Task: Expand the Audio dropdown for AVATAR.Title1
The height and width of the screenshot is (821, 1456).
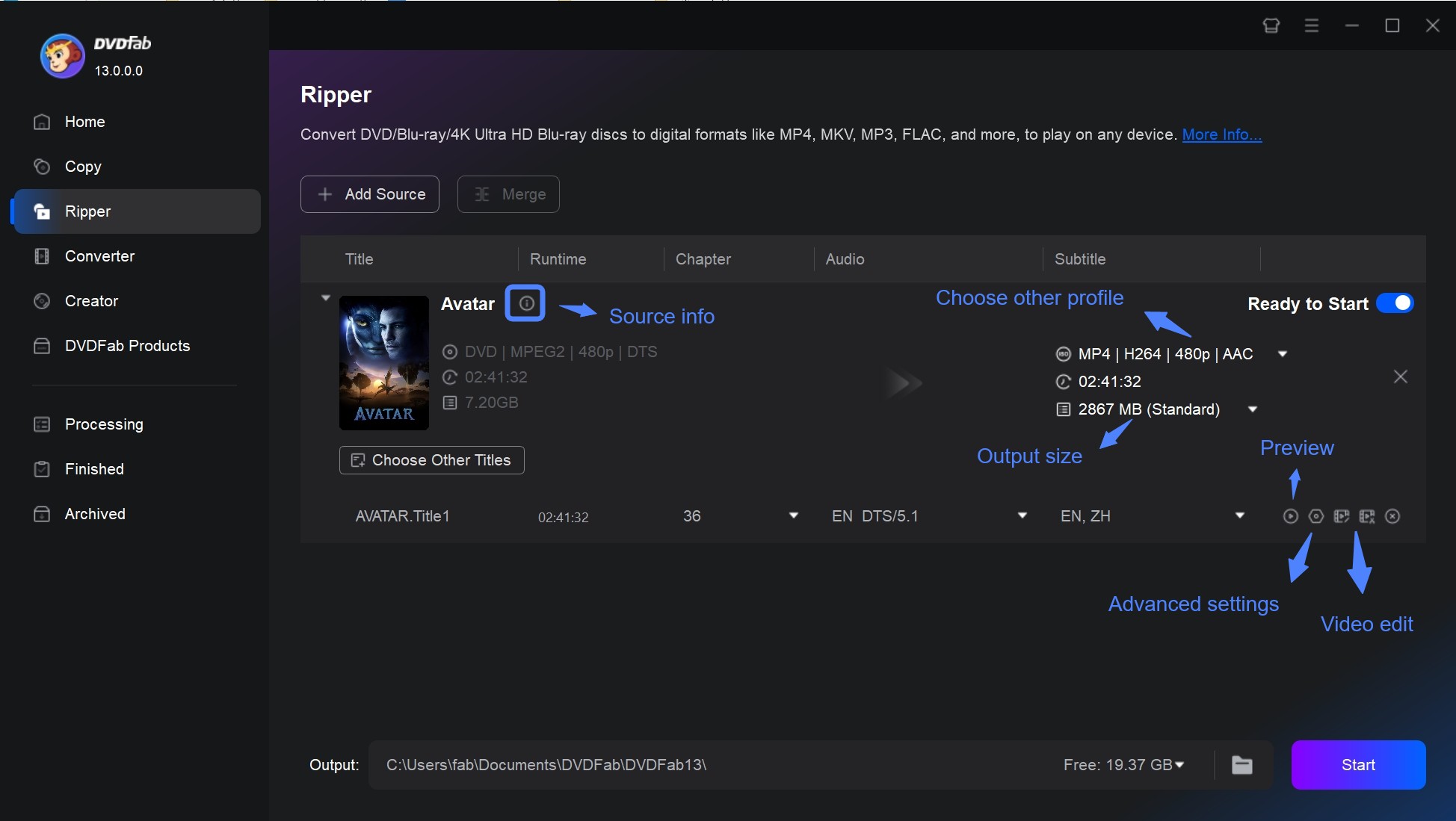Action: (1022, 516)
